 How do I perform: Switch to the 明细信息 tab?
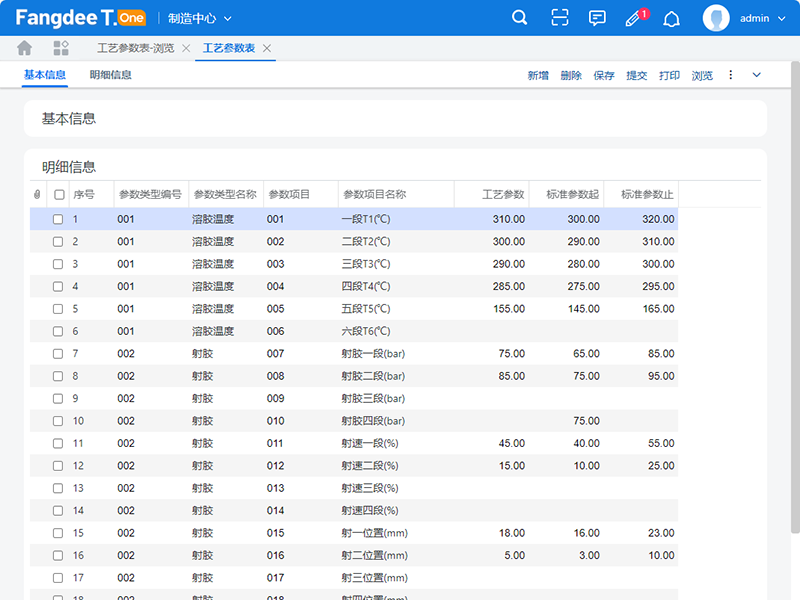pyautogui.click(x=112, y=74)
